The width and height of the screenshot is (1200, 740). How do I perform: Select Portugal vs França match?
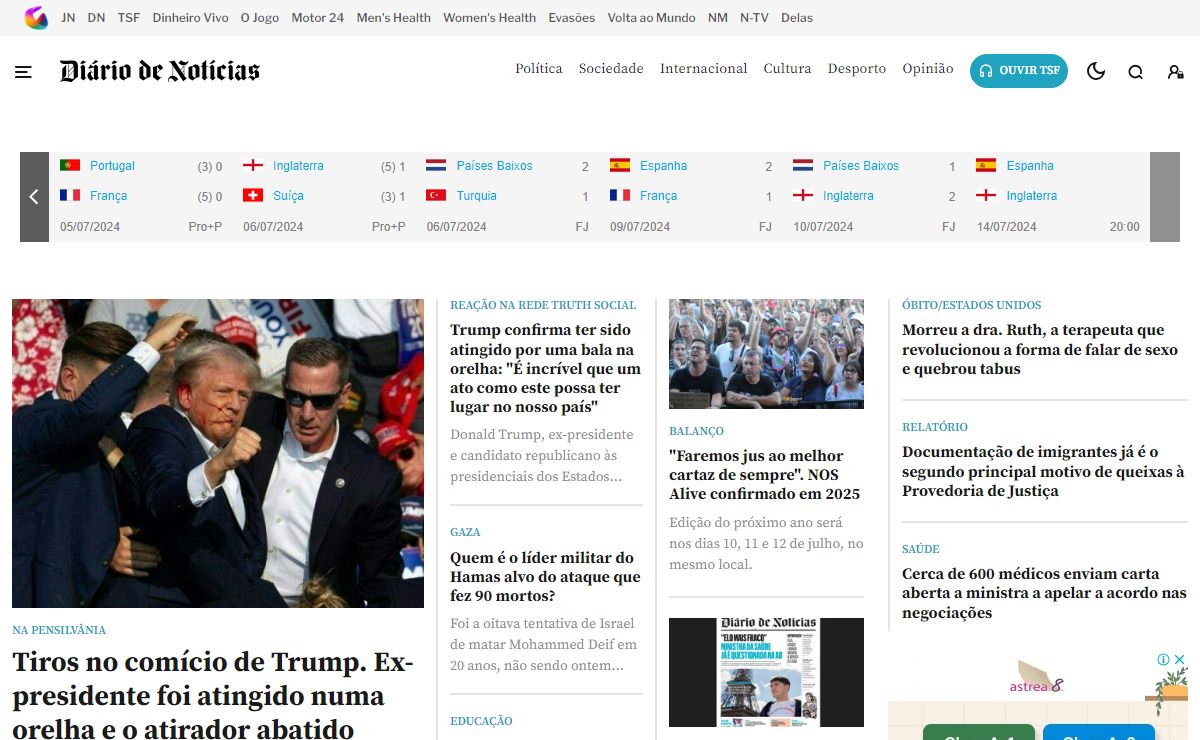(x=141, y=197)
